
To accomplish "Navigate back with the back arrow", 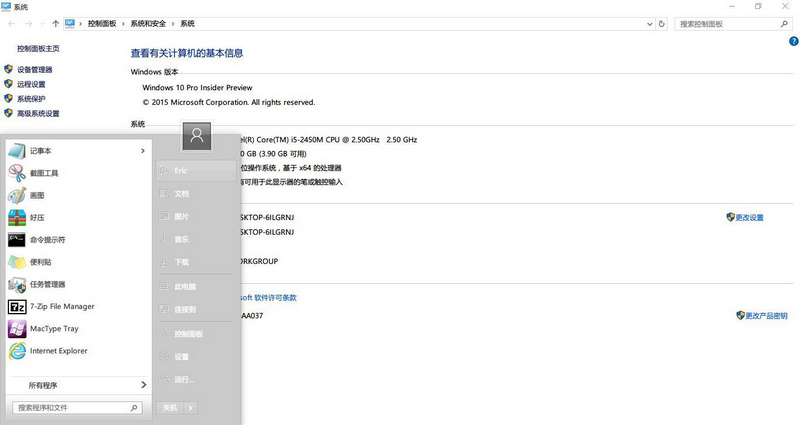I will (12, 23).
